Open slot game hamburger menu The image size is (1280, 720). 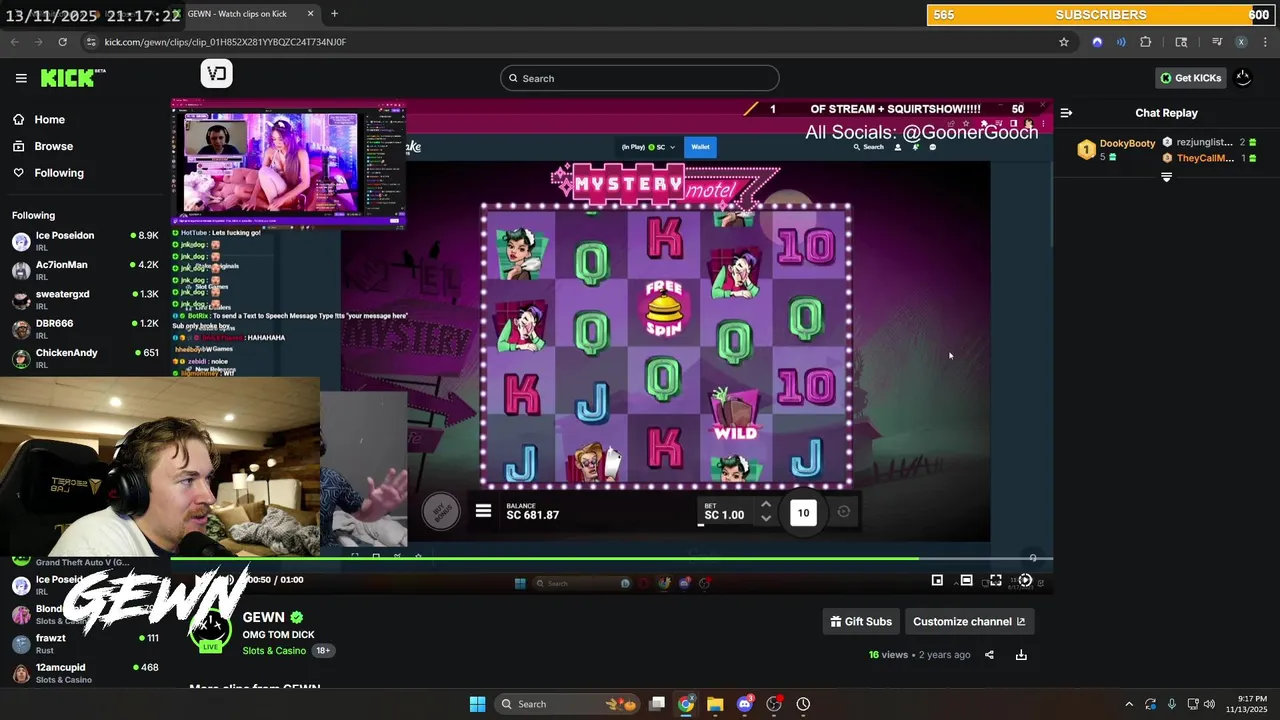[x=483, y=511]
